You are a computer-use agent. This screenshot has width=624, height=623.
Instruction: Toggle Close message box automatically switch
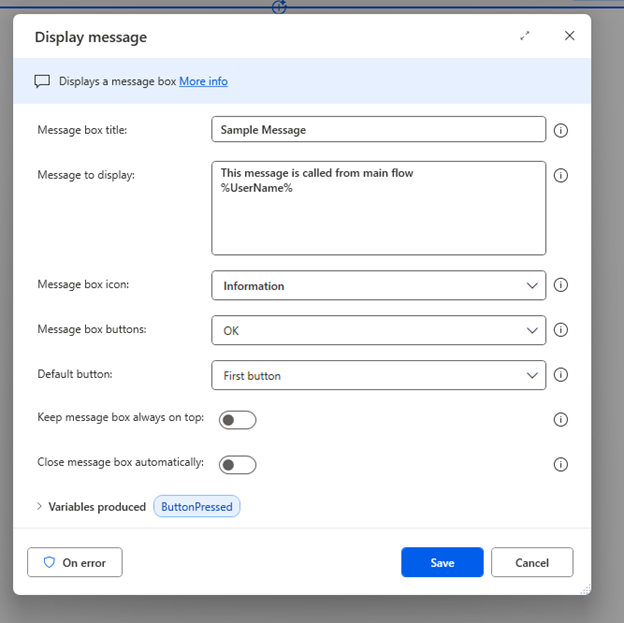(x=238, y=464)
